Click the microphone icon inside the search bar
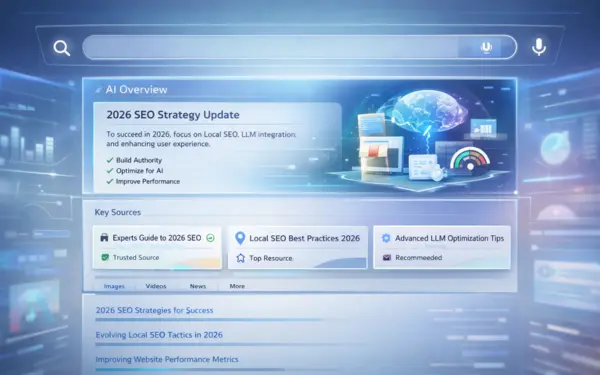The width and height of the screenshot is (600, 375). coord(486,47)
